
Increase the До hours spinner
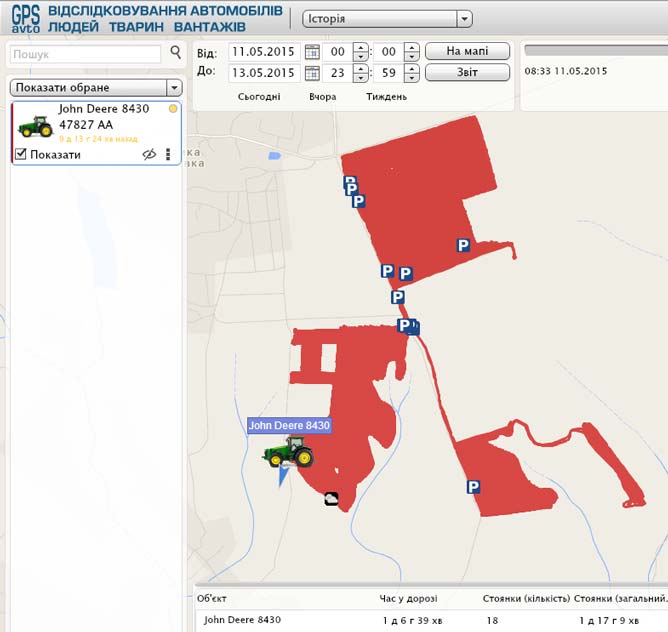[361, 68]
